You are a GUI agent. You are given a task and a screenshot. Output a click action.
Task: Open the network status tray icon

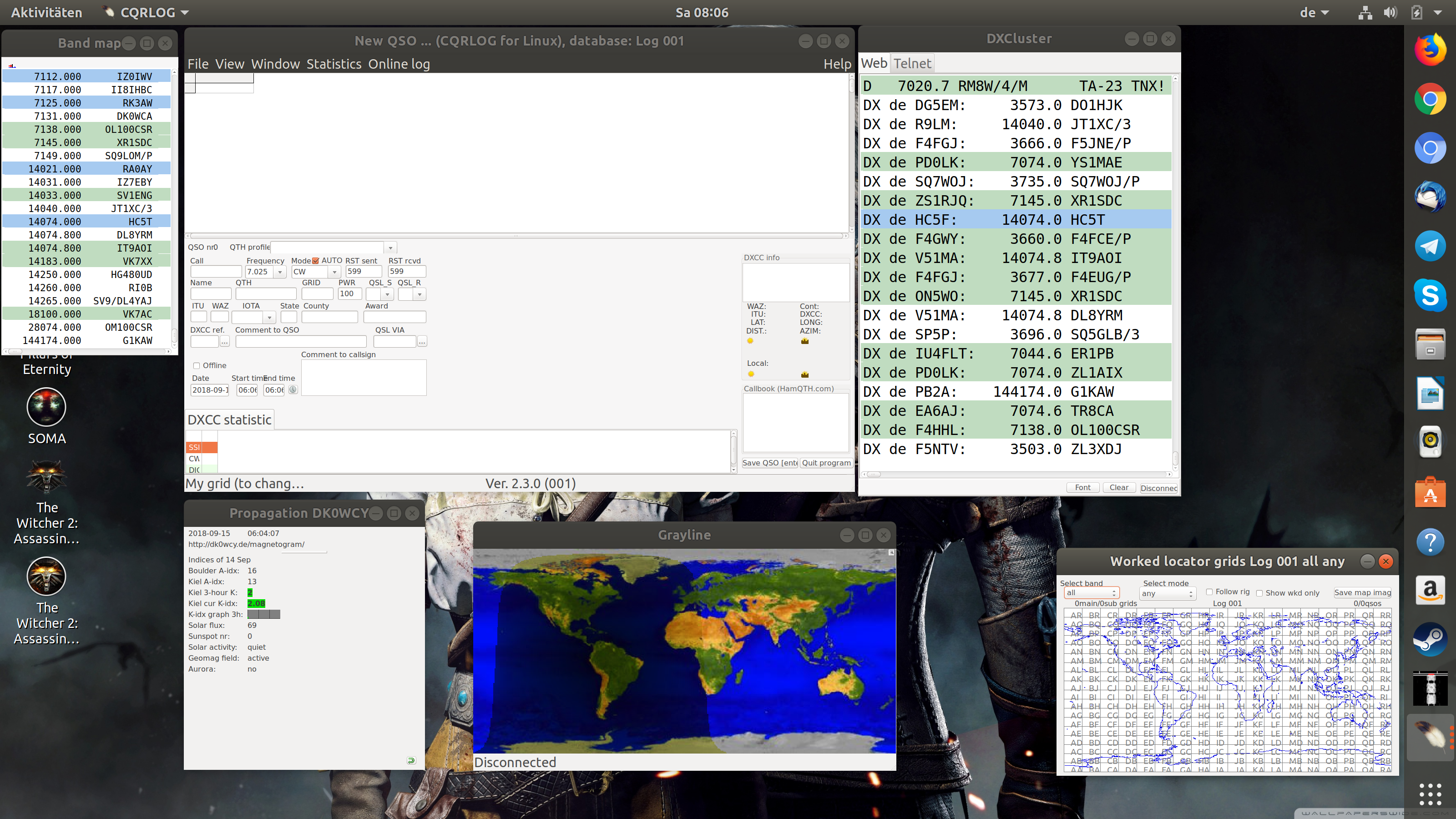tap(1365, 12)
